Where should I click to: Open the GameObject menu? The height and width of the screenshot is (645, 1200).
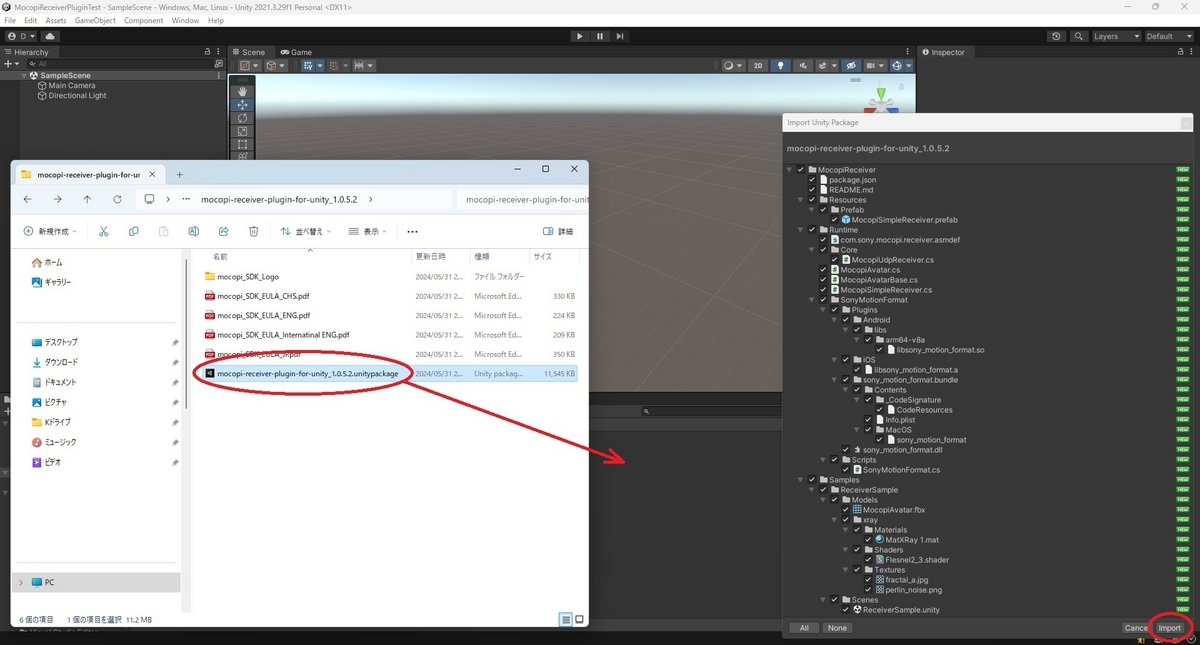tap(95, 20)
